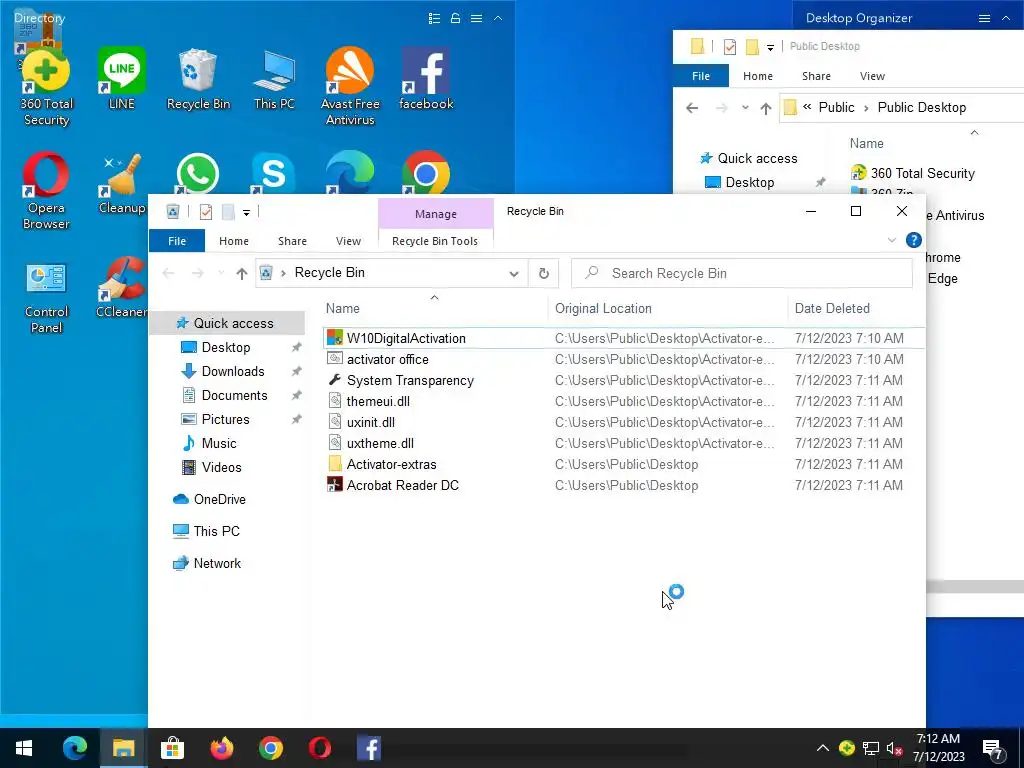Open the View tab in Recycle Bin
This screenshot has height=768, width=1024.
pos(348,241)
